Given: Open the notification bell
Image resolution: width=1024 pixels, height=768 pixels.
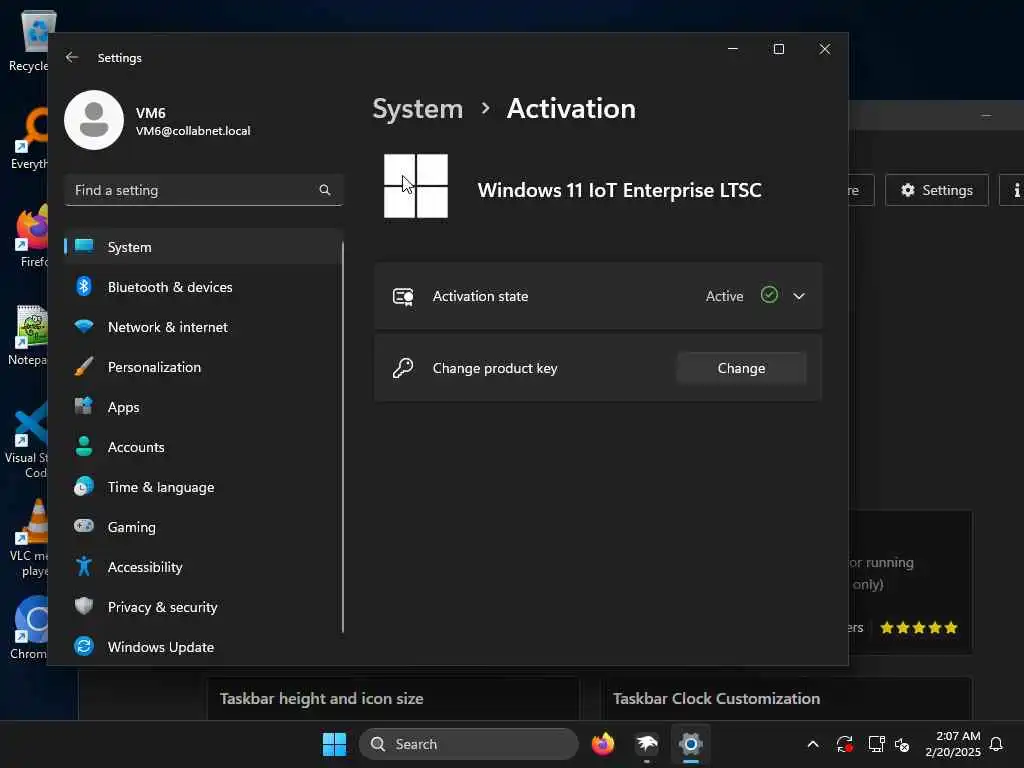Looking at the screenshot, I should pos(997,744).
